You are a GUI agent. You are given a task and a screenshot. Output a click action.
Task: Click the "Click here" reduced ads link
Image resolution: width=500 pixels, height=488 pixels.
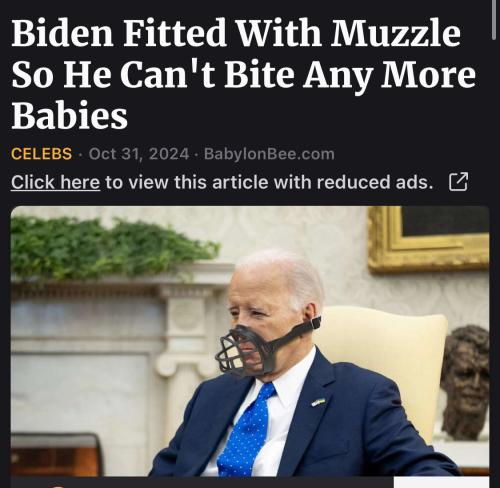55,182
